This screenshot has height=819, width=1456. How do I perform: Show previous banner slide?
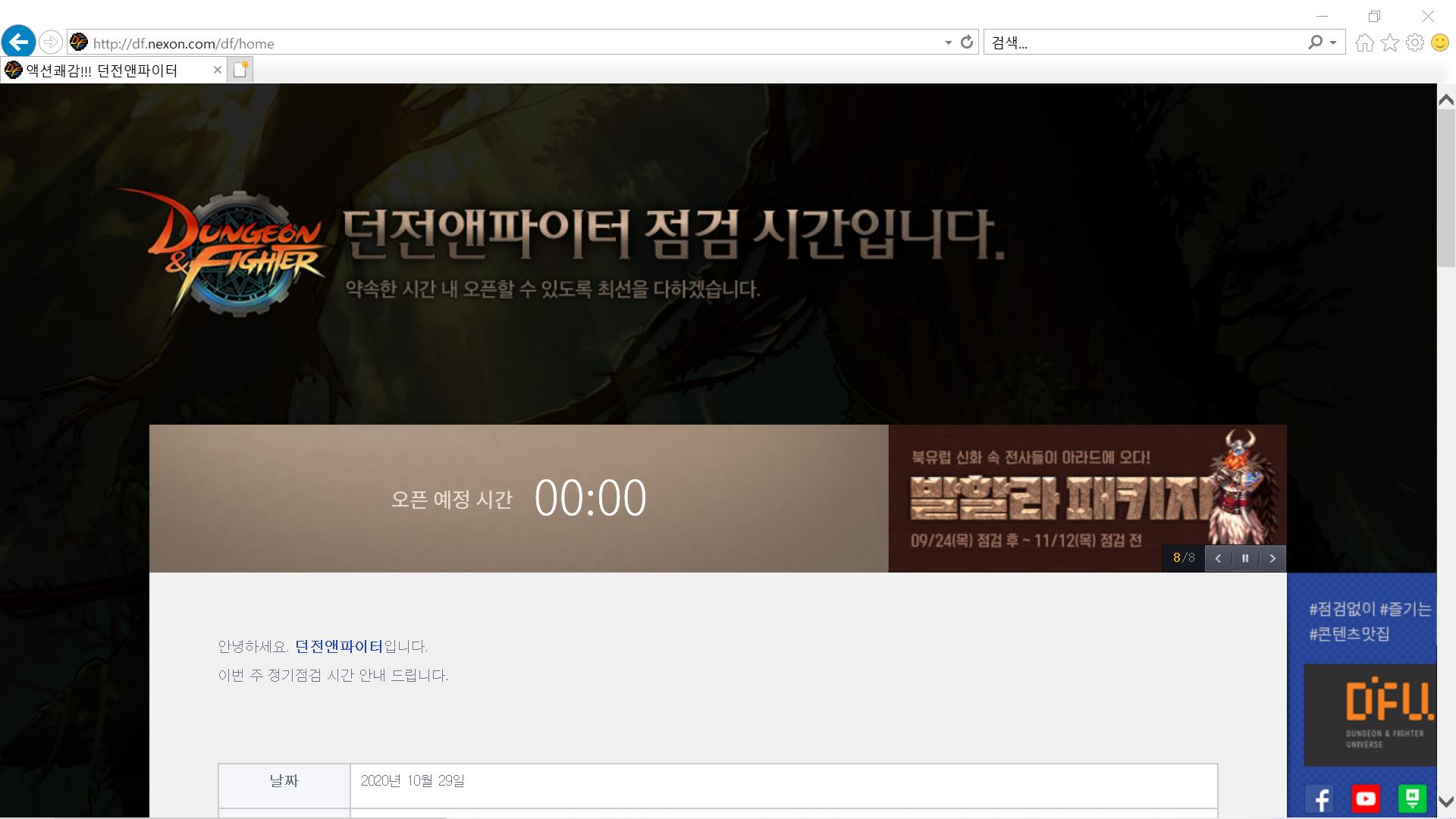pos(1218,558)
